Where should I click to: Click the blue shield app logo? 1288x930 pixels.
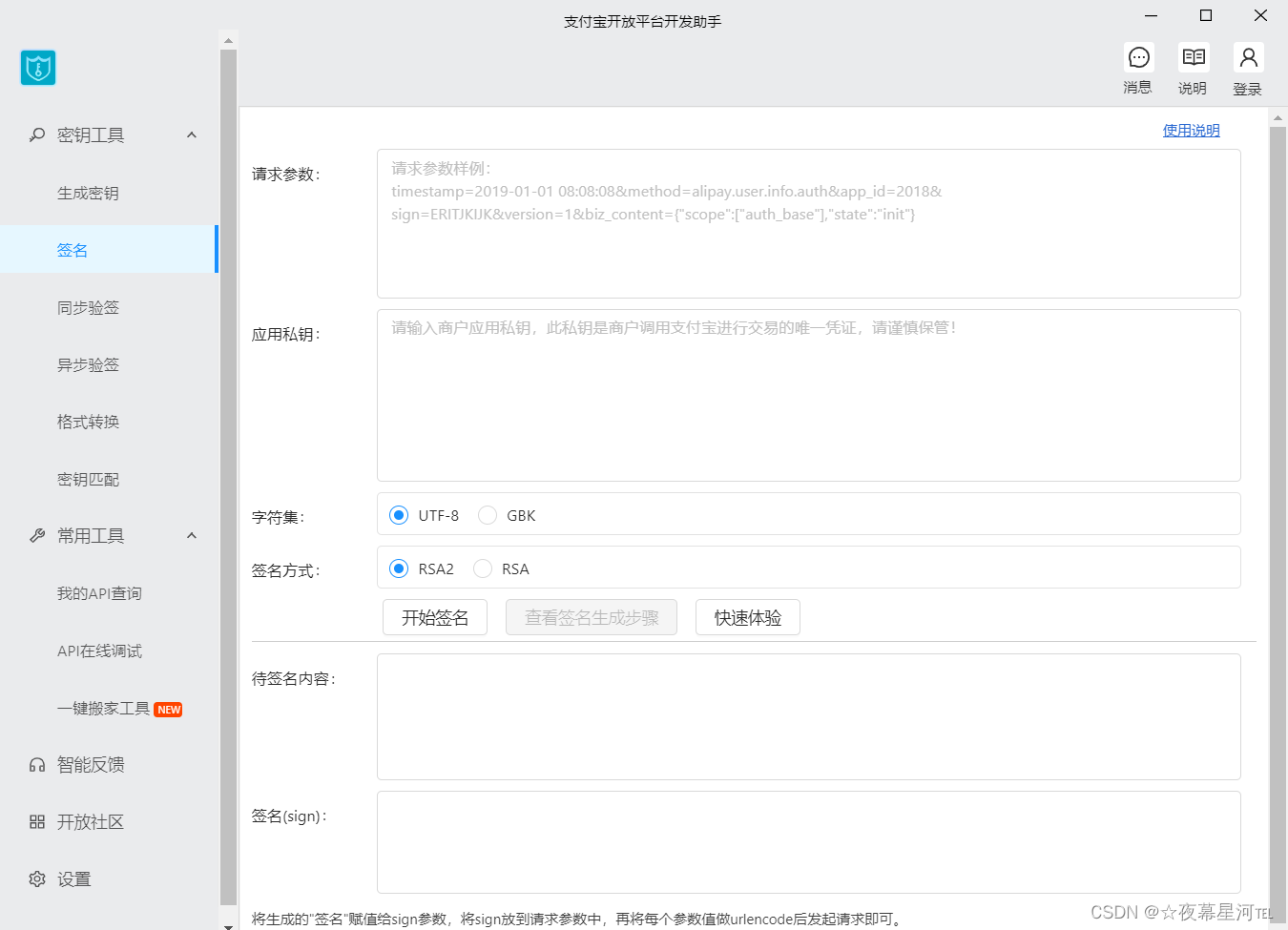[x=38, y=68]
